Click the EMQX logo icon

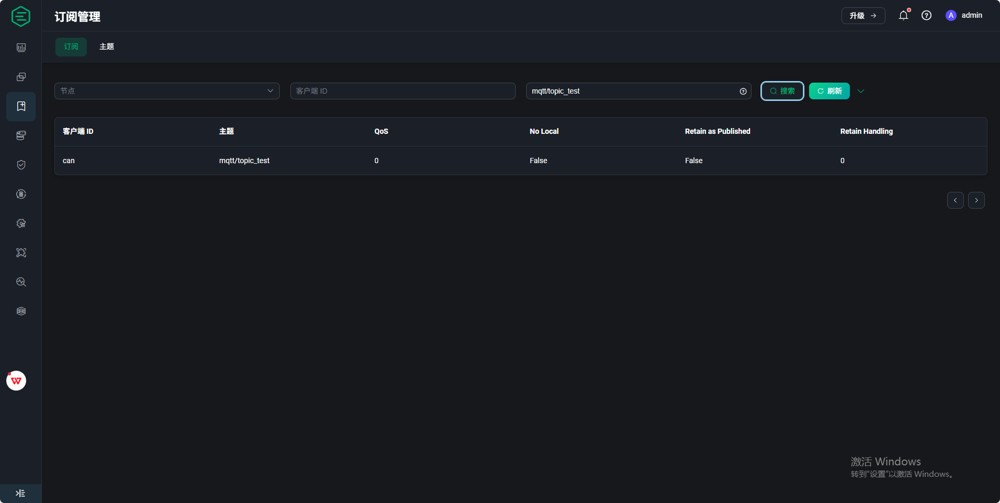[x=20, y=16]
